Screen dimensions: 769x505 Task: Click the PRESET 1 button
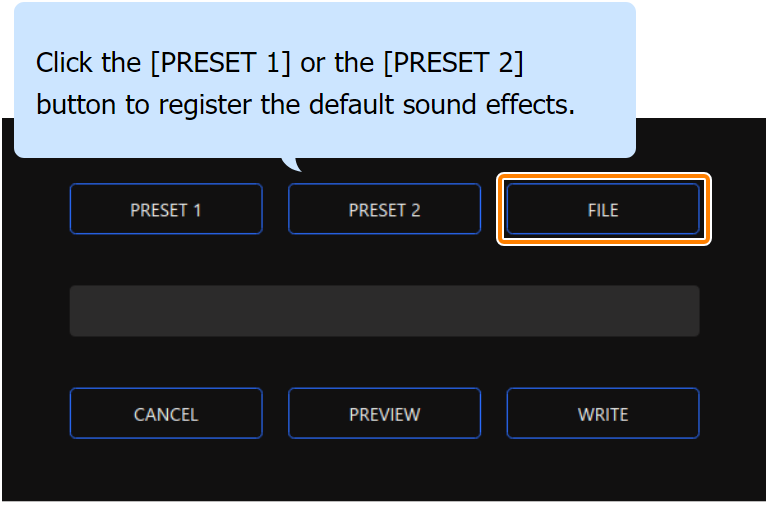pyautogui.click(x=166, y=210)
